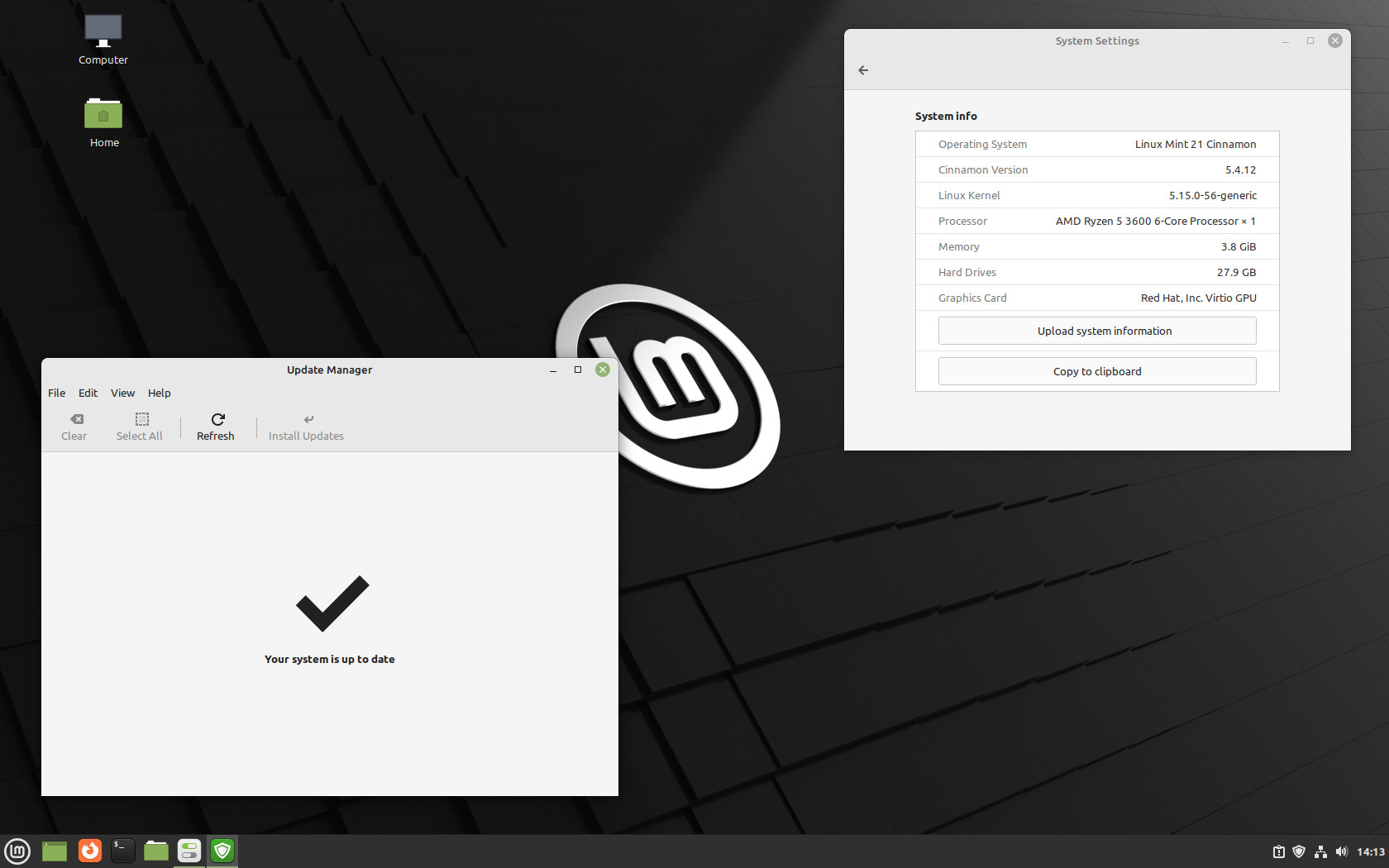1389x868 pixels.
Task: Click the 'System Settings' window title
Action: [x=1097, y=41]
